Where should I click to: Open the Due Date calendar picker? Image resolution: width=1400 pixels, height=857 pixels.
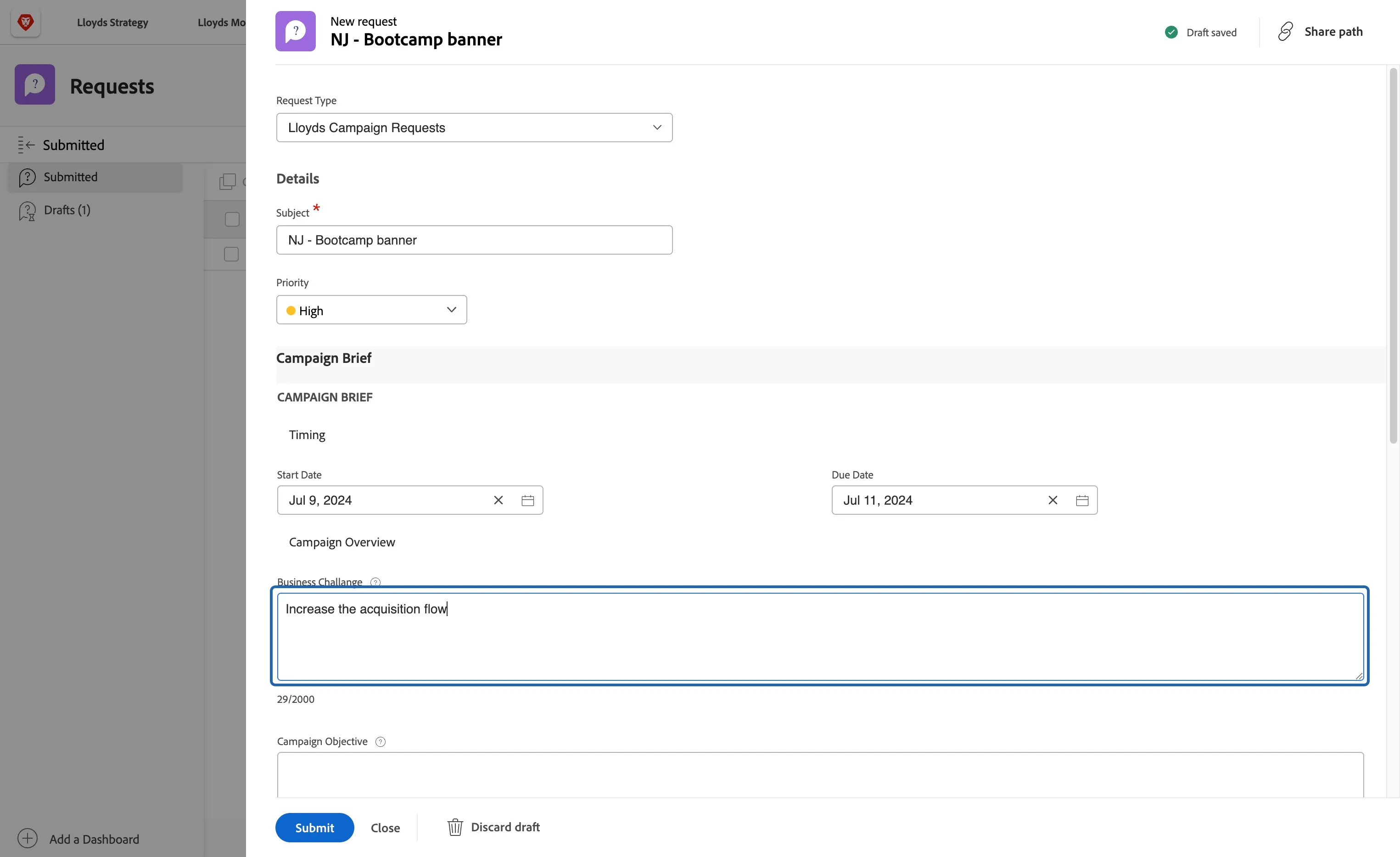(1082, 501)
